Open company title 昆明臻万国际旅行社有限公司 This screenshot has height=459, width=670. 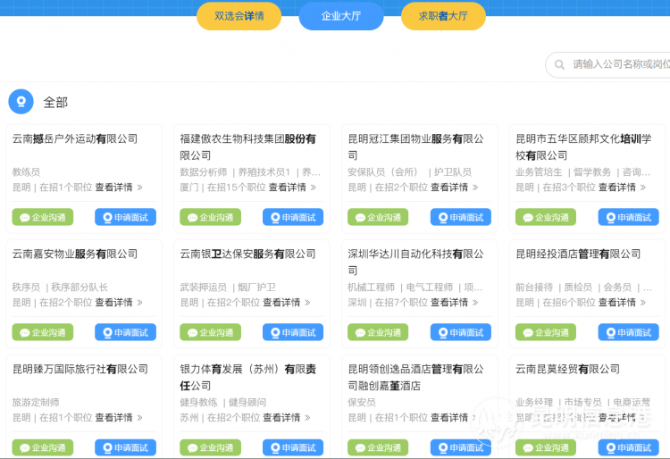80,369
